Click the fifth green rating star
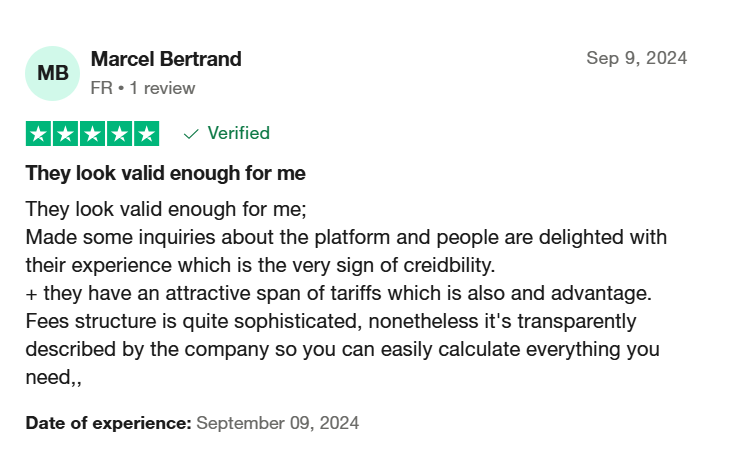This screenshot has height=466, width=740. coord(147,134)
